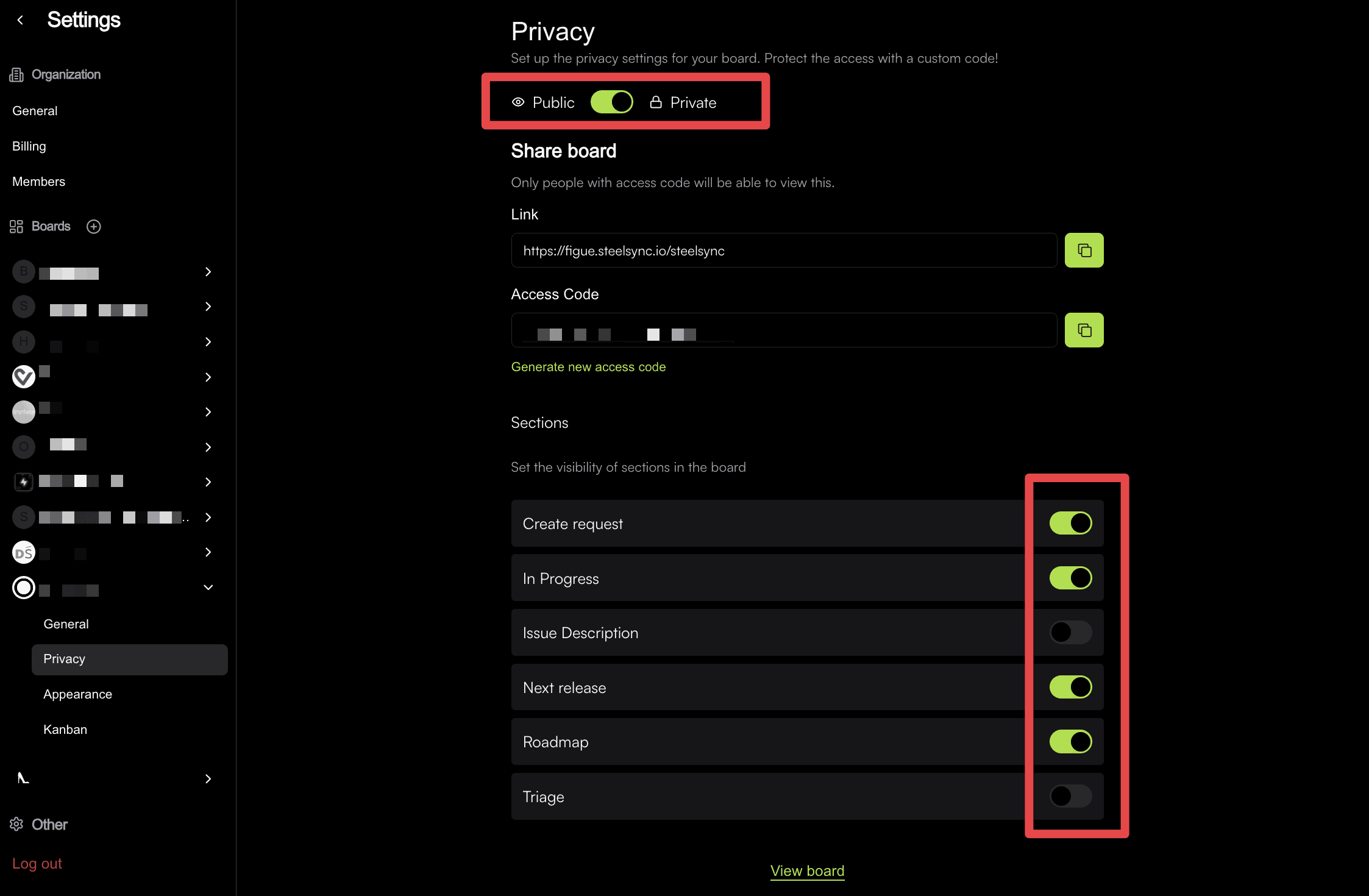The image size is (1369, 896).
Task: Select the lightning bolt board avatar
Action: pyautogui.click(x=23, y=481)
